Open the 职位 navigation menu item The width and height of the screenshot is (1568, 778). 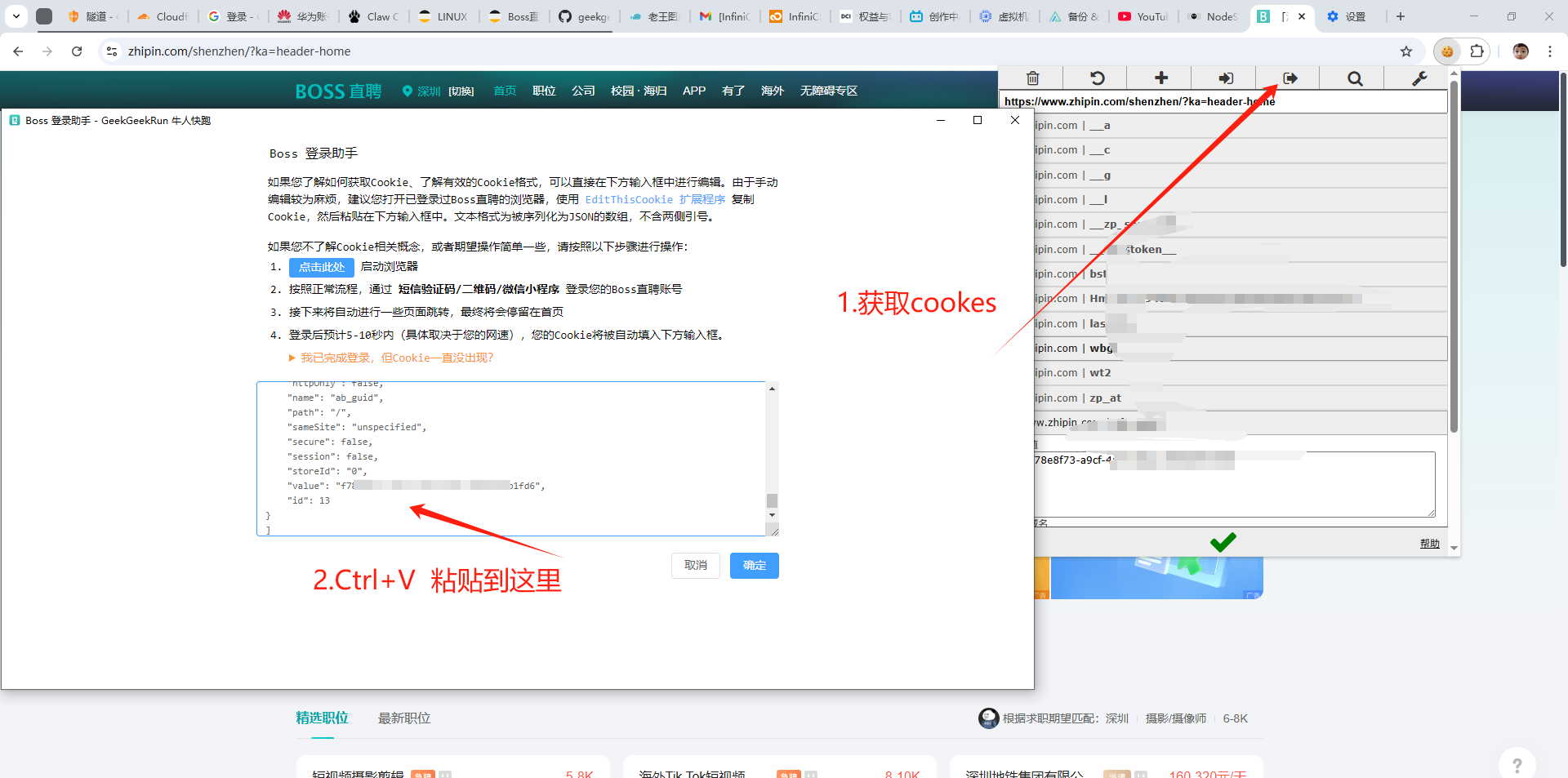coord(544,91)
